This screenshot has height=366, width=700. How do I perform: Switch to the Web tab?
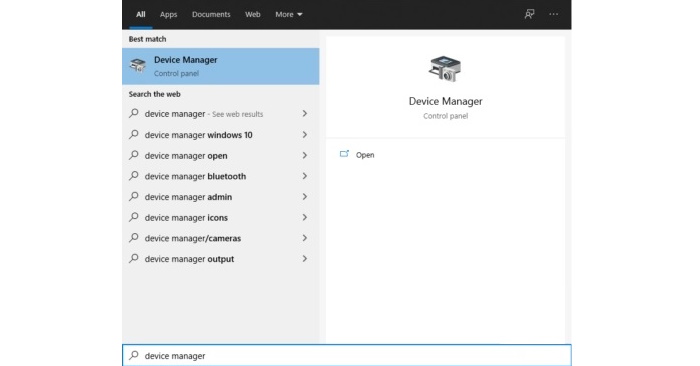click(x=253, y=14)
